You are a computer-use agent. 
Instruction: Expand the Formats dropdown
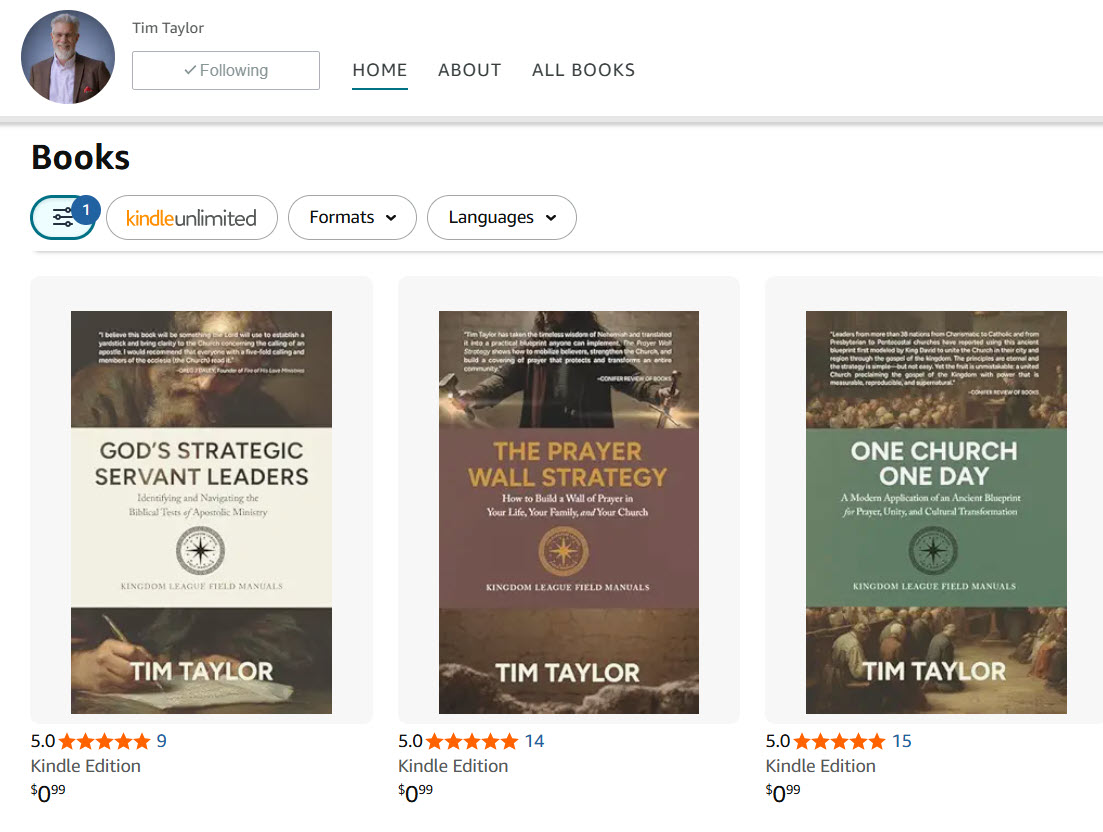[x=352, y=217]
